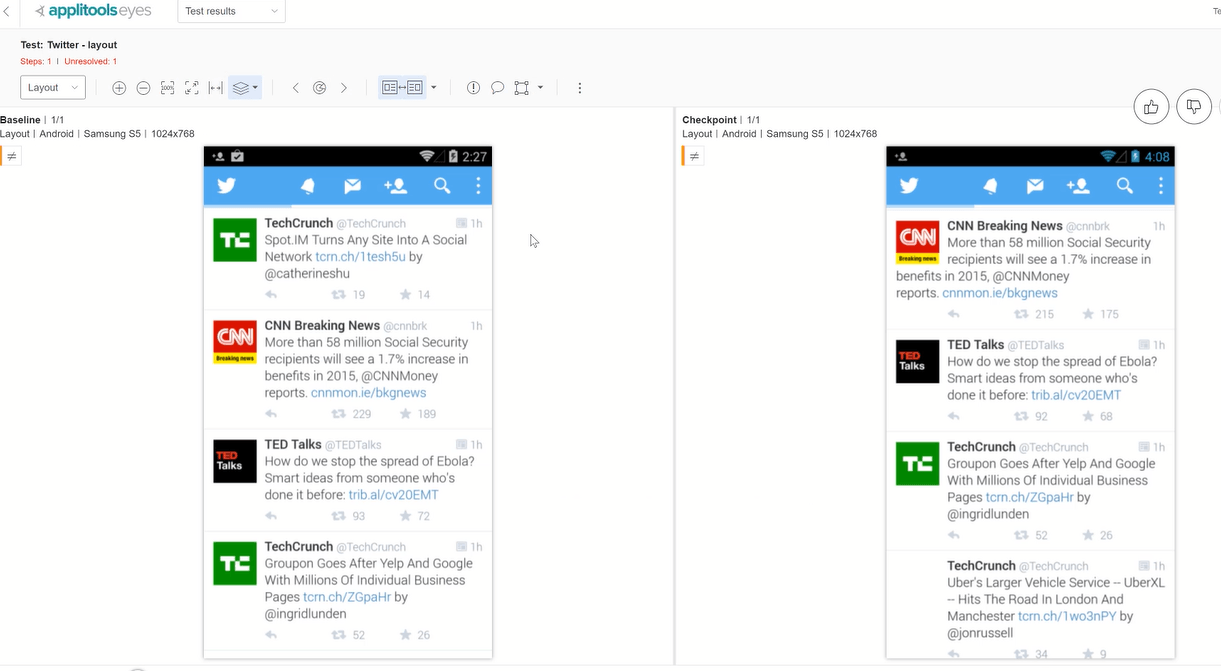Toggle baseline diff indicator button
This screenshot has height=671, width=1221.
pyautogui.click(x=11, y=156)
